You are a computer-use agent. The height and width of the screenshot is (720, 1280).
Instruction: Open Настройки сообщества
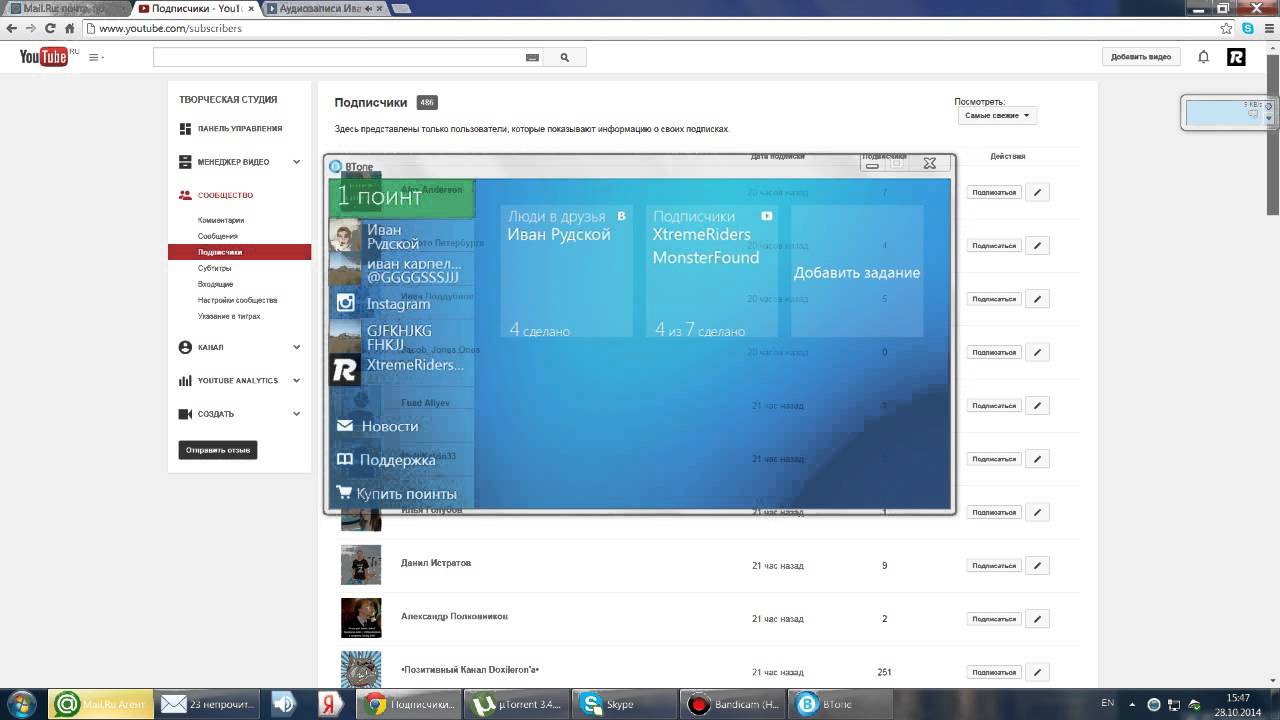point(238,300)
